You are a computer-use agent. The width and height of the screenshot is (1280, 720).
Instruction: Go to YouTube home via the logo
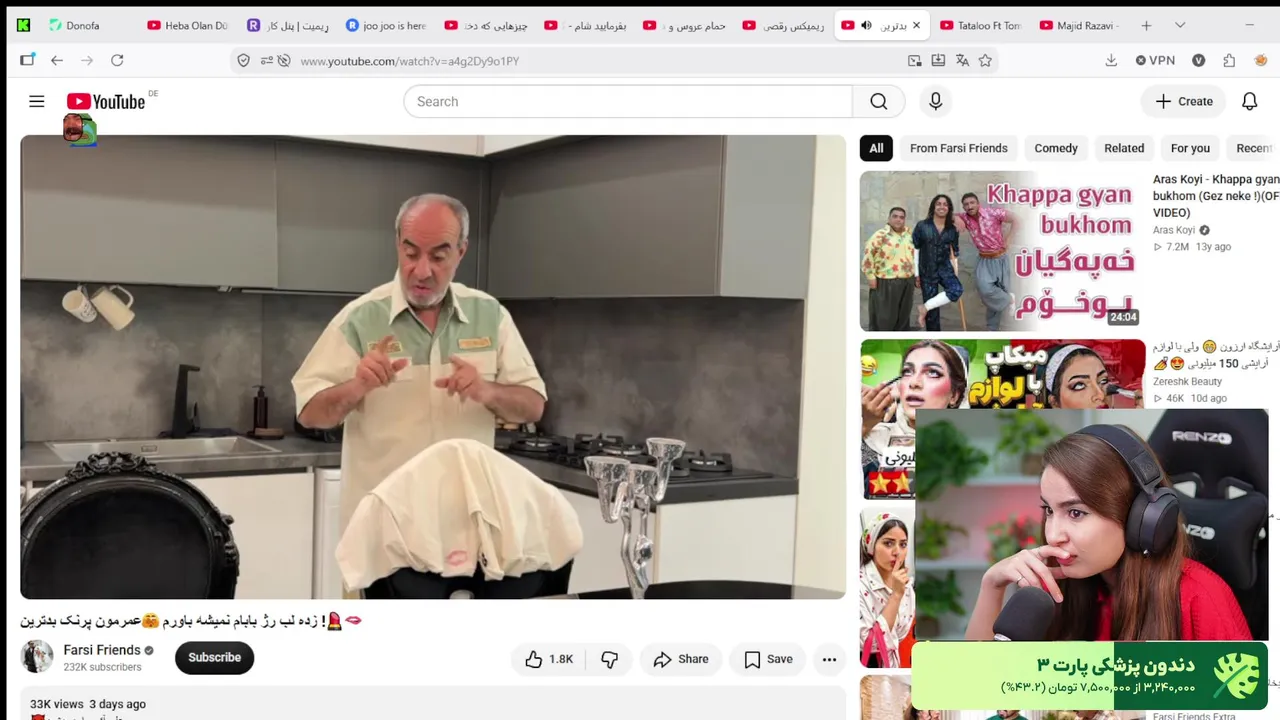[x=106, y=101]
